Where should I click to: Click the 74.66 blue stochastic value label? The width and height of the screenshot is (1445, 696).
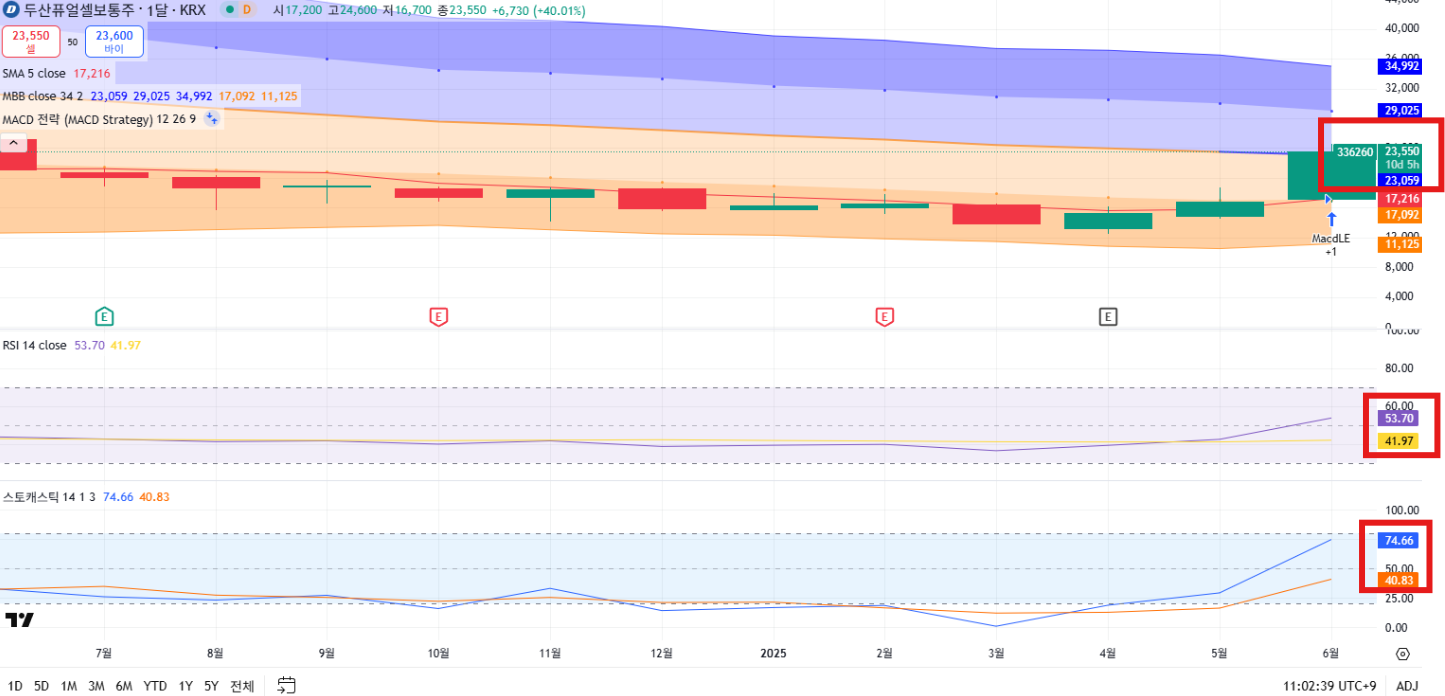[1398, 540]
